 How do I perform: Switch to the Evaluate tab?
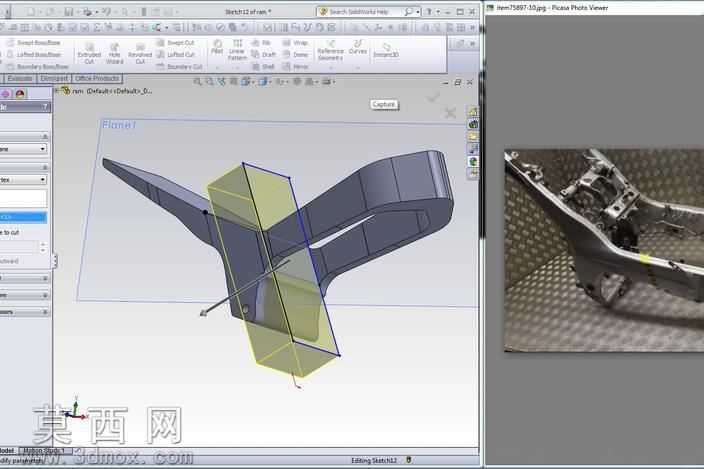(20, 79)
